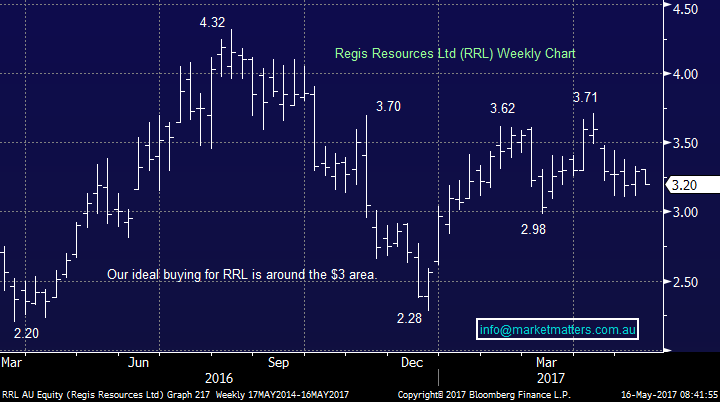Image resolution: width=720 pixels, height=402 pixels.
Task: Click the Weekly 17MAY2014-16MAY2017 range text
Action: click(x=282, y=395)
